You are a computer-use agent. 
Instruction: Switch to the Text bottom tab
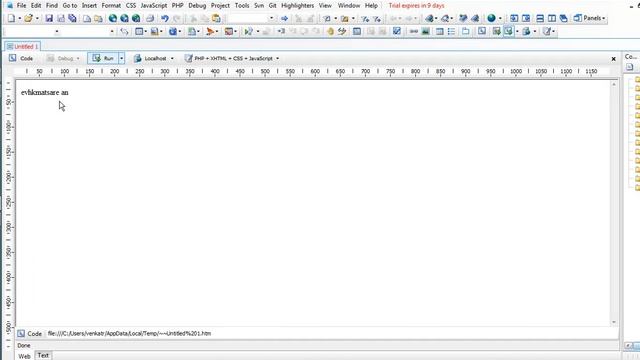click(43, 356)
